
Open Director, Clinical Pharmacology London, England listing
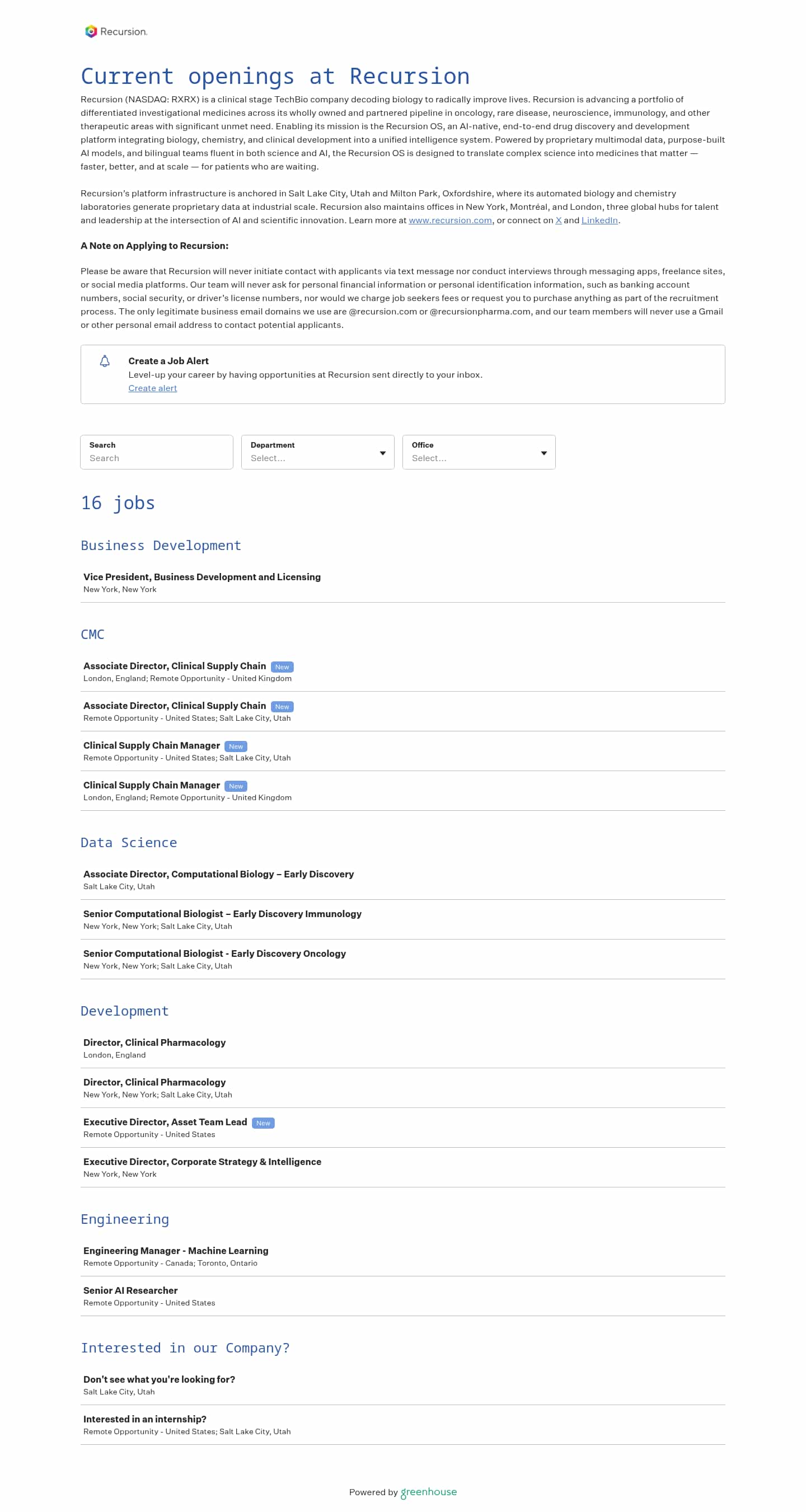(402, 1048)
